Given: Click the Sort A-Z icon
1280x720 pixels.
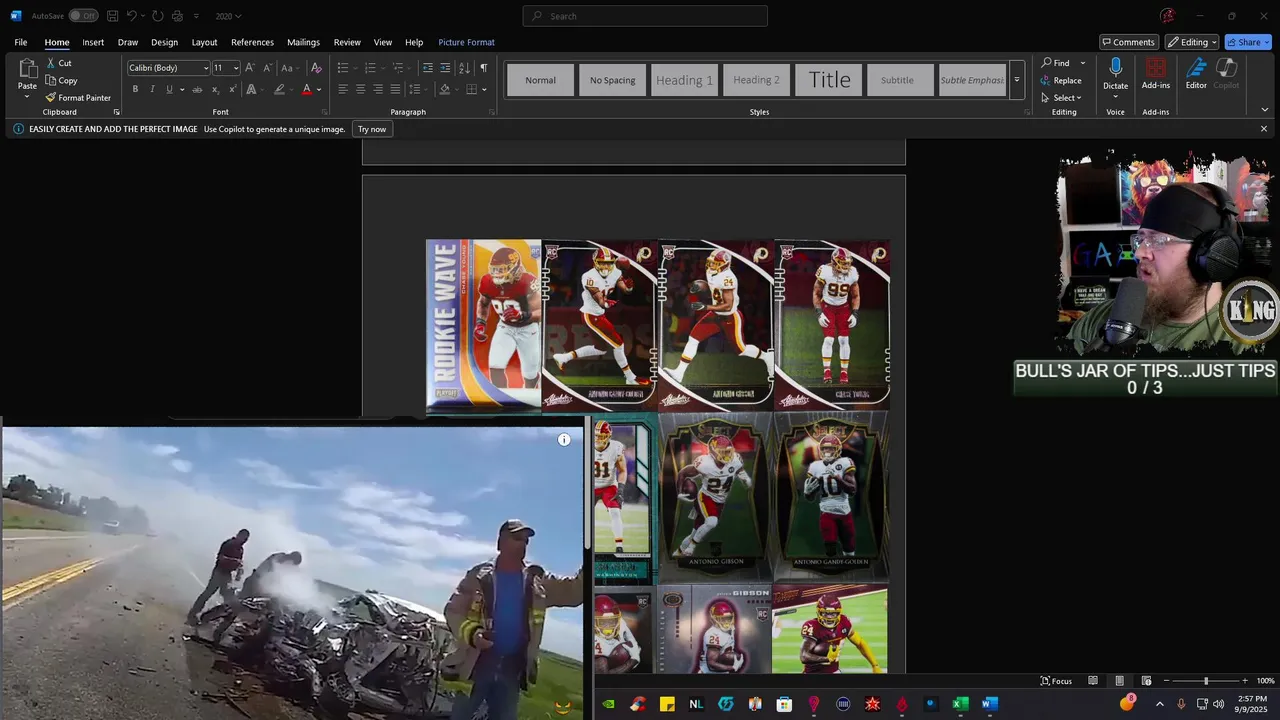Looking at the screenshot, I should [464, 68].
